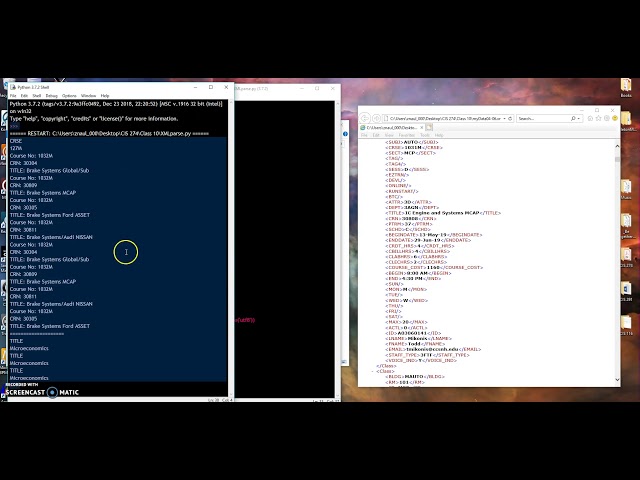The height and width of the screenshot is (480, 640).
Task: Open a new browser tab
Action: pyautogui.click(x=429, y=128)
